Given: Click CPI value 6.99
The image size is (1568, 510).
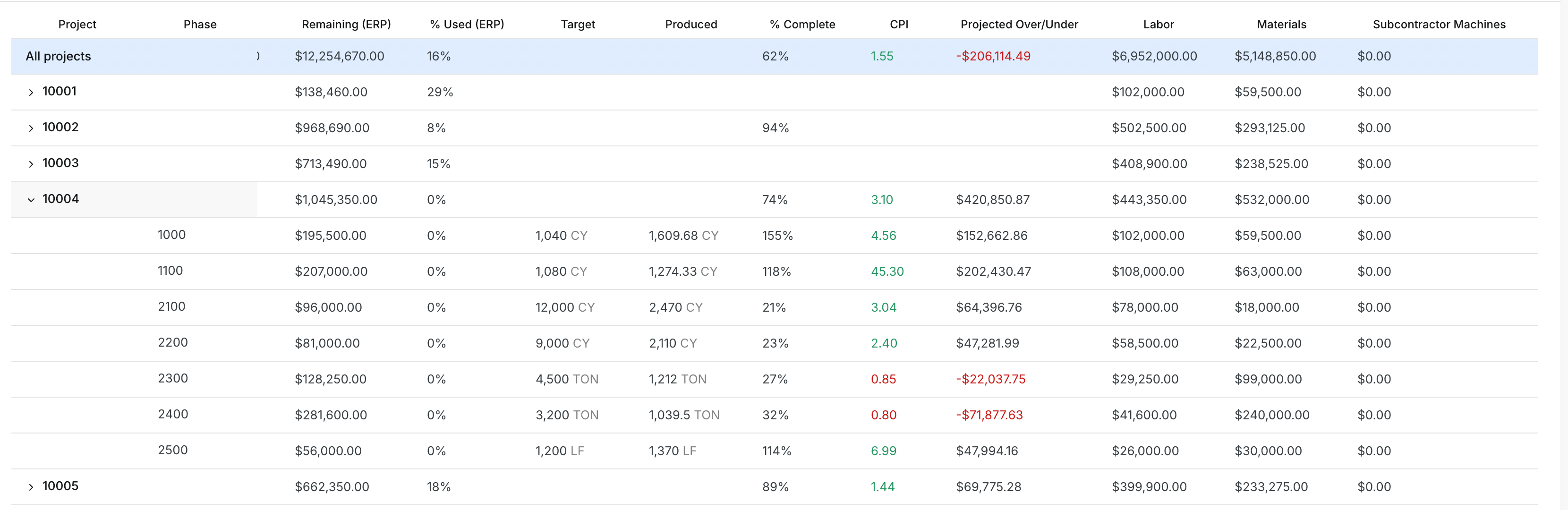Looking at the screenshot, I should (883, 451).
